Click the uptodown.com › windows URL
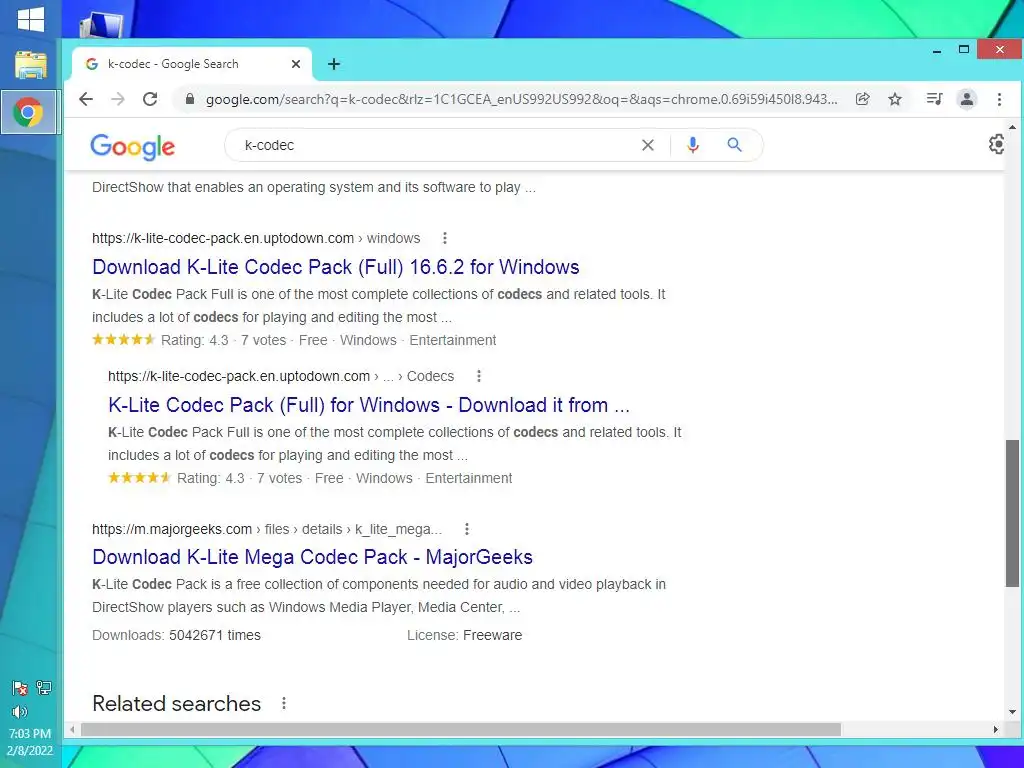The height and width of the screenshot is (768, 1024). [x=256, y=238]
